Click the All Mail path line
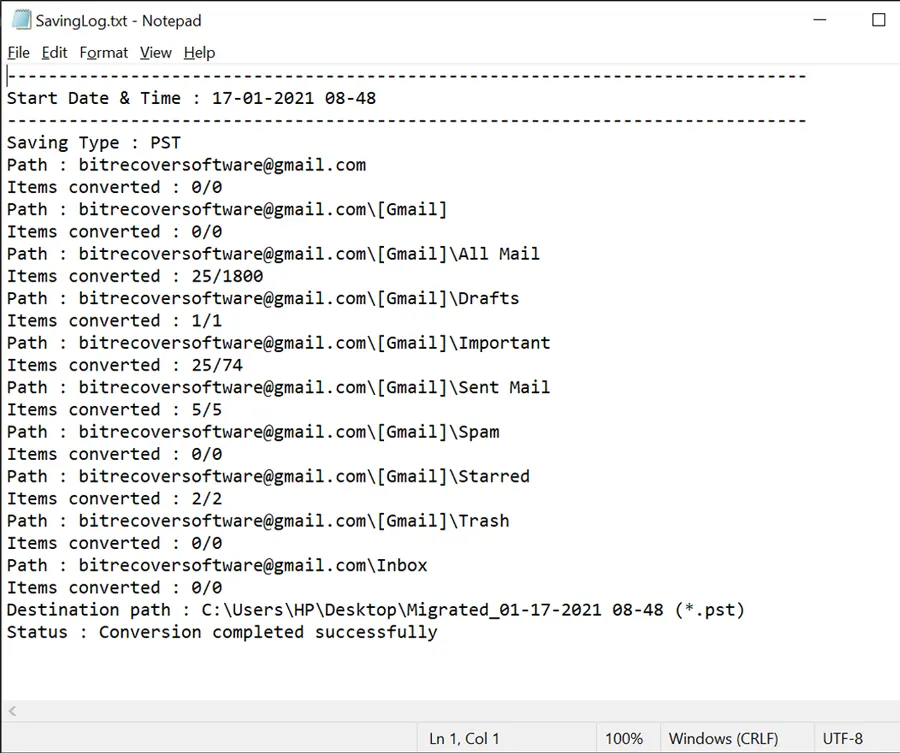This screenshot has height=753, width=900. [x=273, y=254]
